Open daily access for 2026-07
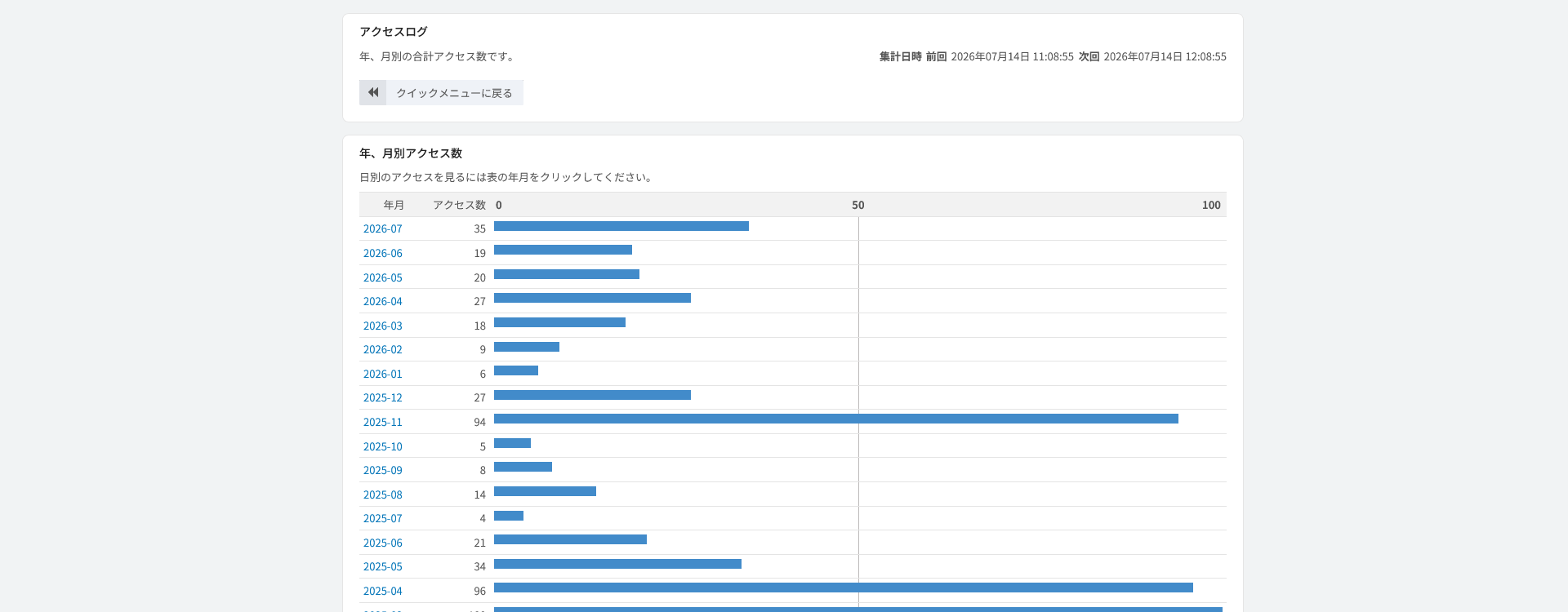The image size is (1568, 612). pos(383,229)
